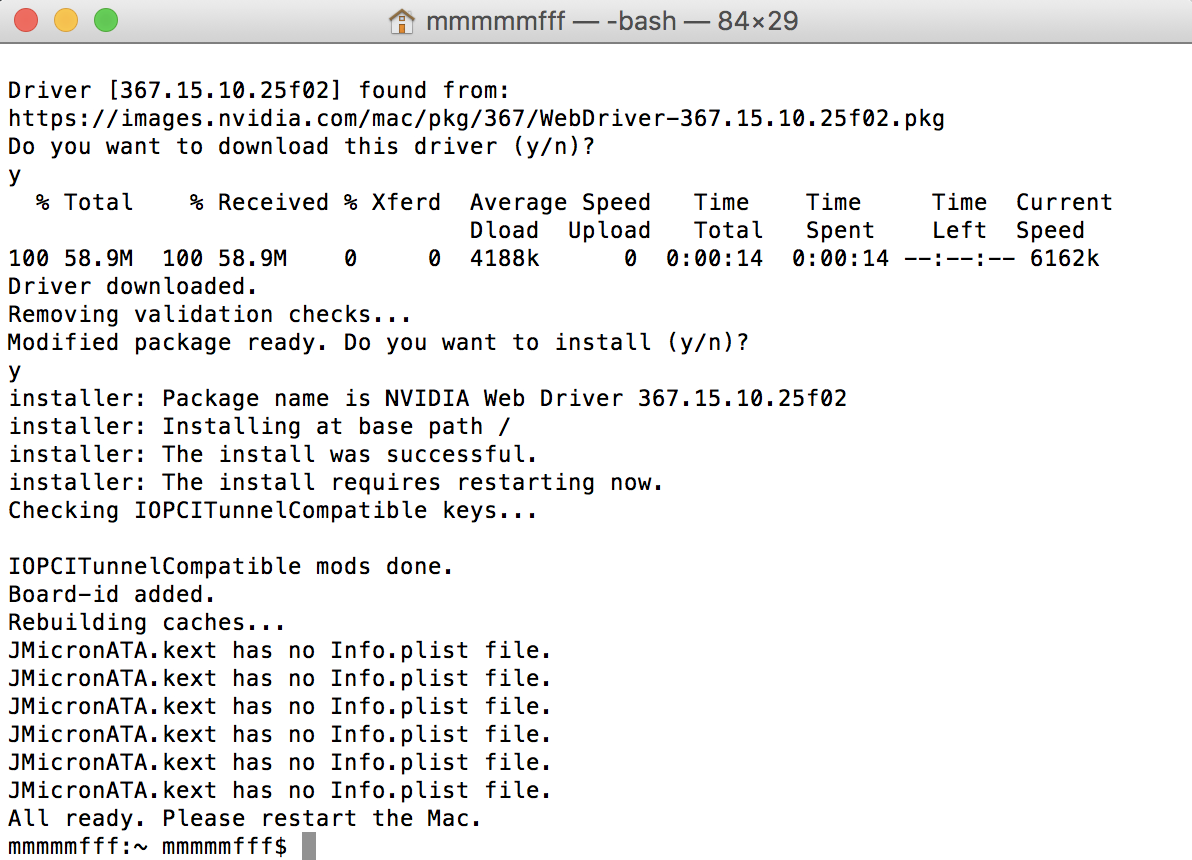The image size is (1192, 860).
Task: Click the "Modified package ready" install prompt line
Action: [x=378, y=343]
